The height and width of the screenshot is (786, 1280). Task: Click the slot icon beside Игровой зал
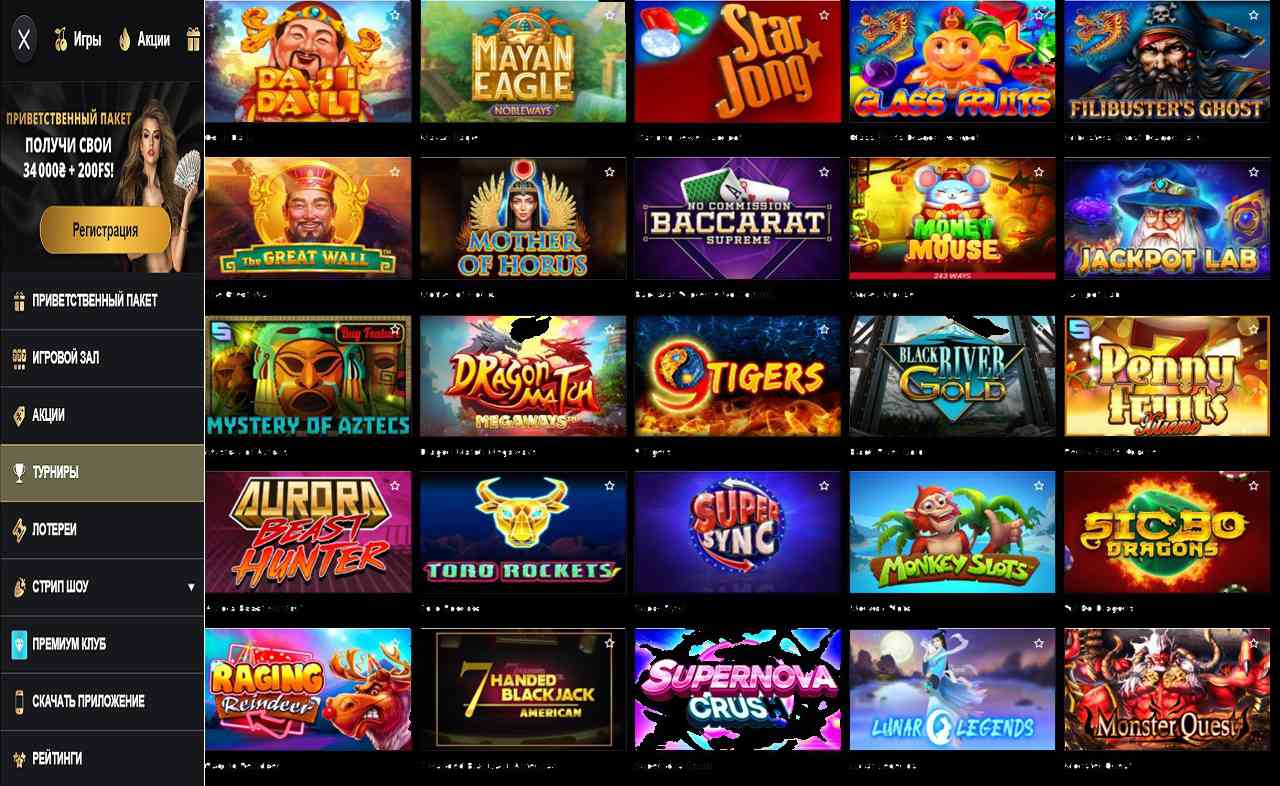pyautogui.click(x=19, y=358)
